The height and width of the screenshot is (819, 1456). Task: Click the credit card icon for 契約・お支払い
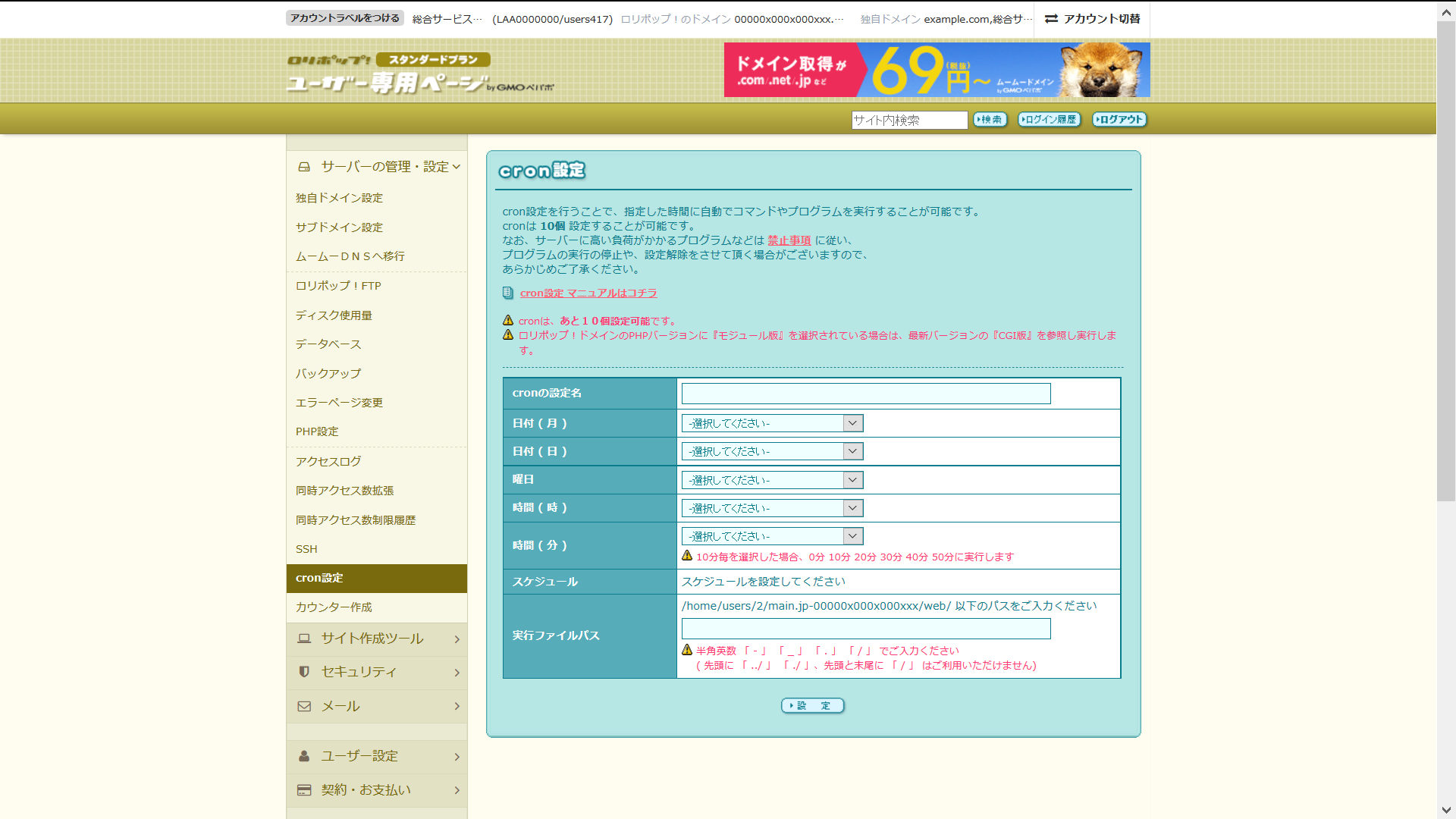click(x=304, y=790)
